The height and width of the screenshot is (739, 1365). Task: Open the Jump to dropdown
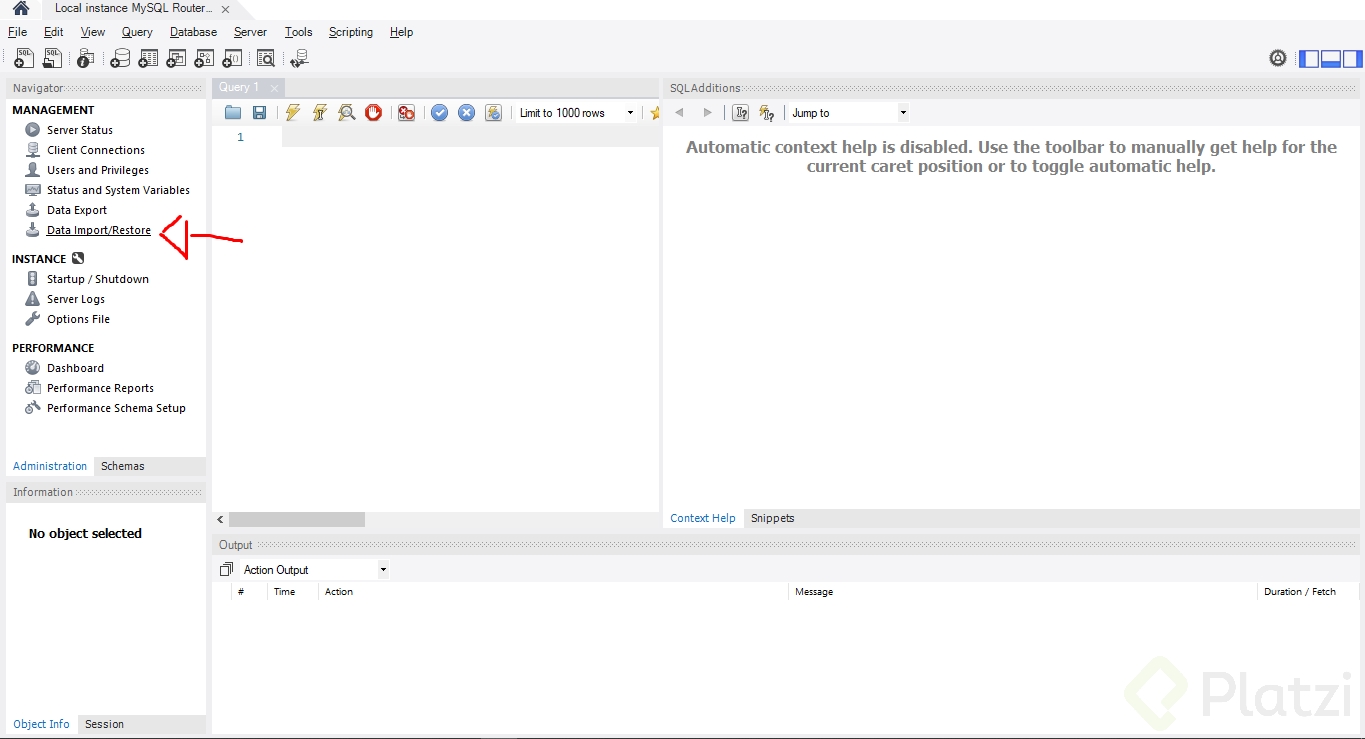tap(849, 113)
